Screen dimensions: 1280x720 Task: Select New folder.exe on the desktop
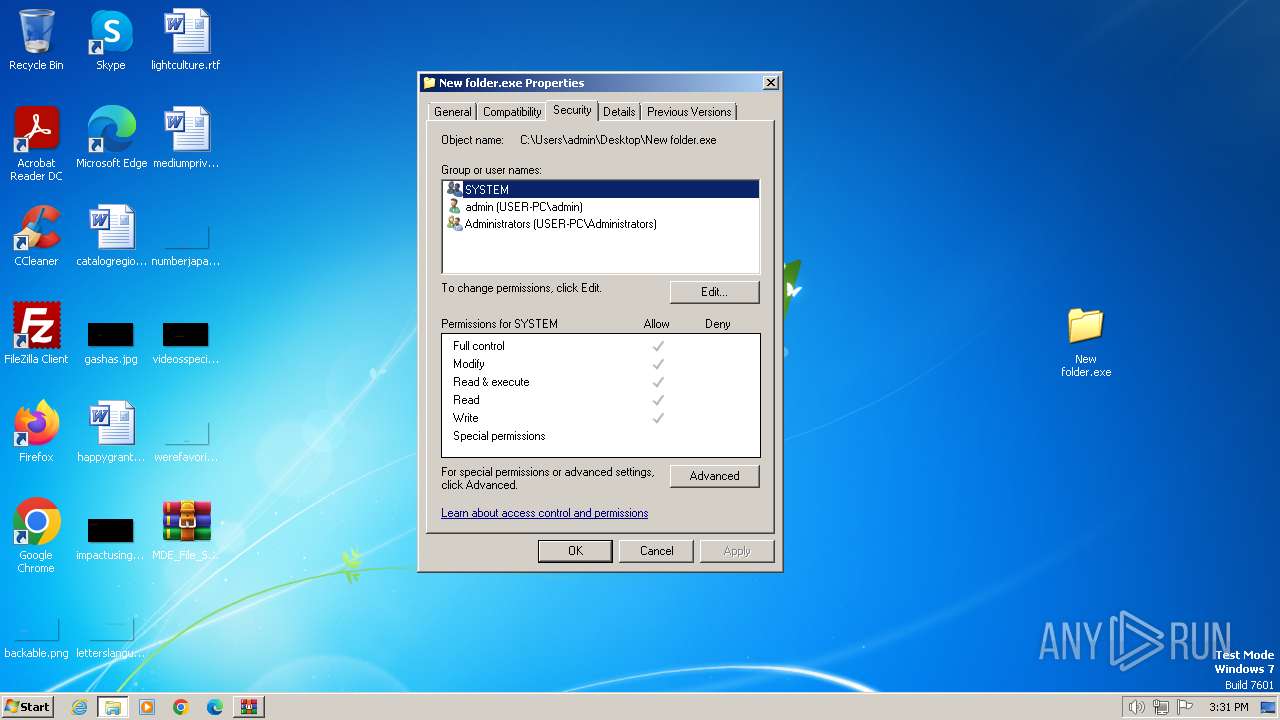point(1086,343)
